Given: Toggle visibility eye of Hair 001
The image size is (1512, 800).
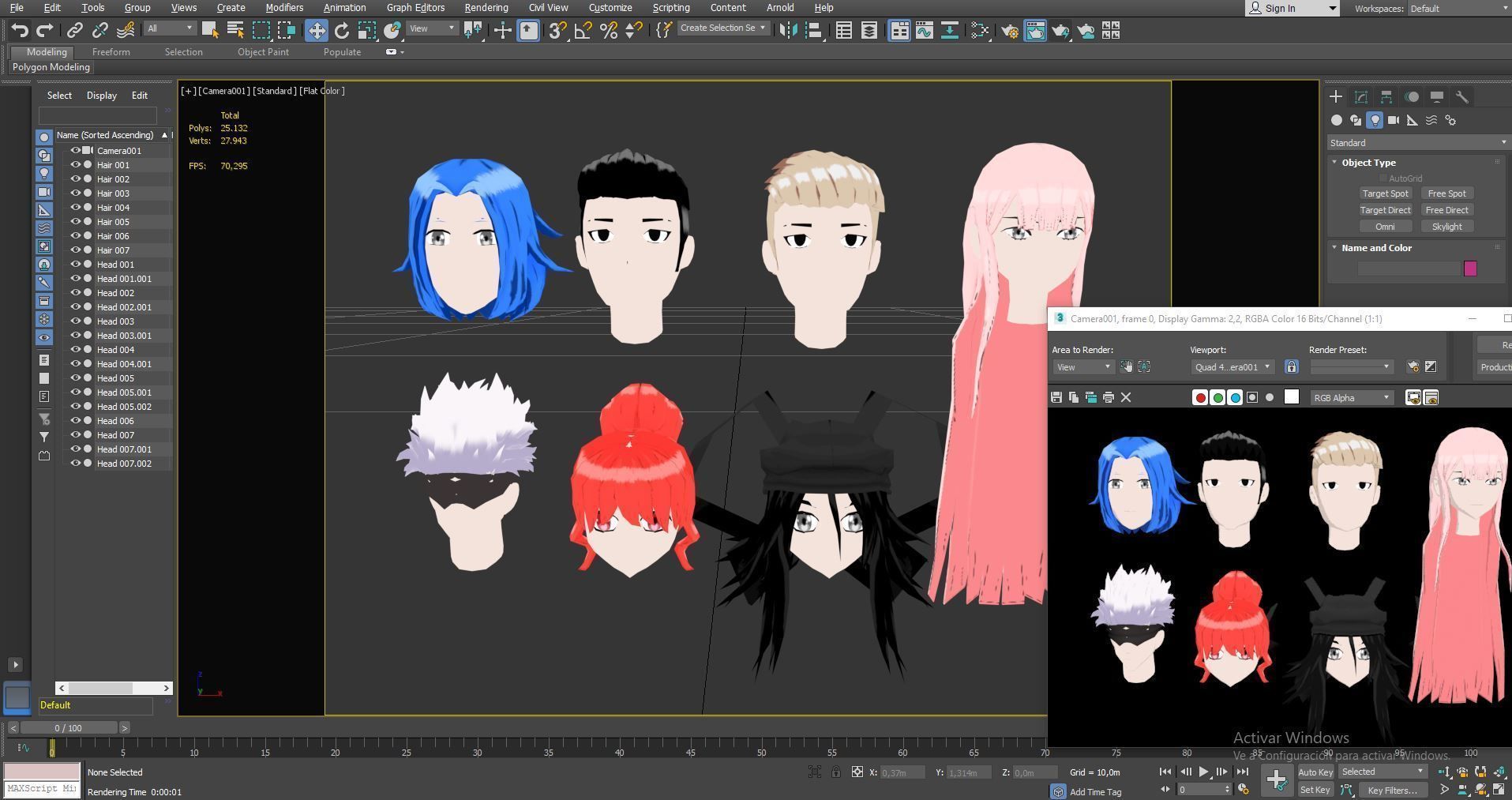Looking at the screenshot, I should click(77, 165).
